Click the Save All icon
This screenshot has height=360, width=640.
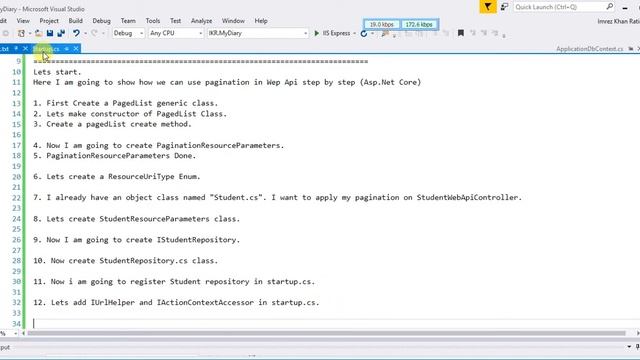[x=61, y=33]
